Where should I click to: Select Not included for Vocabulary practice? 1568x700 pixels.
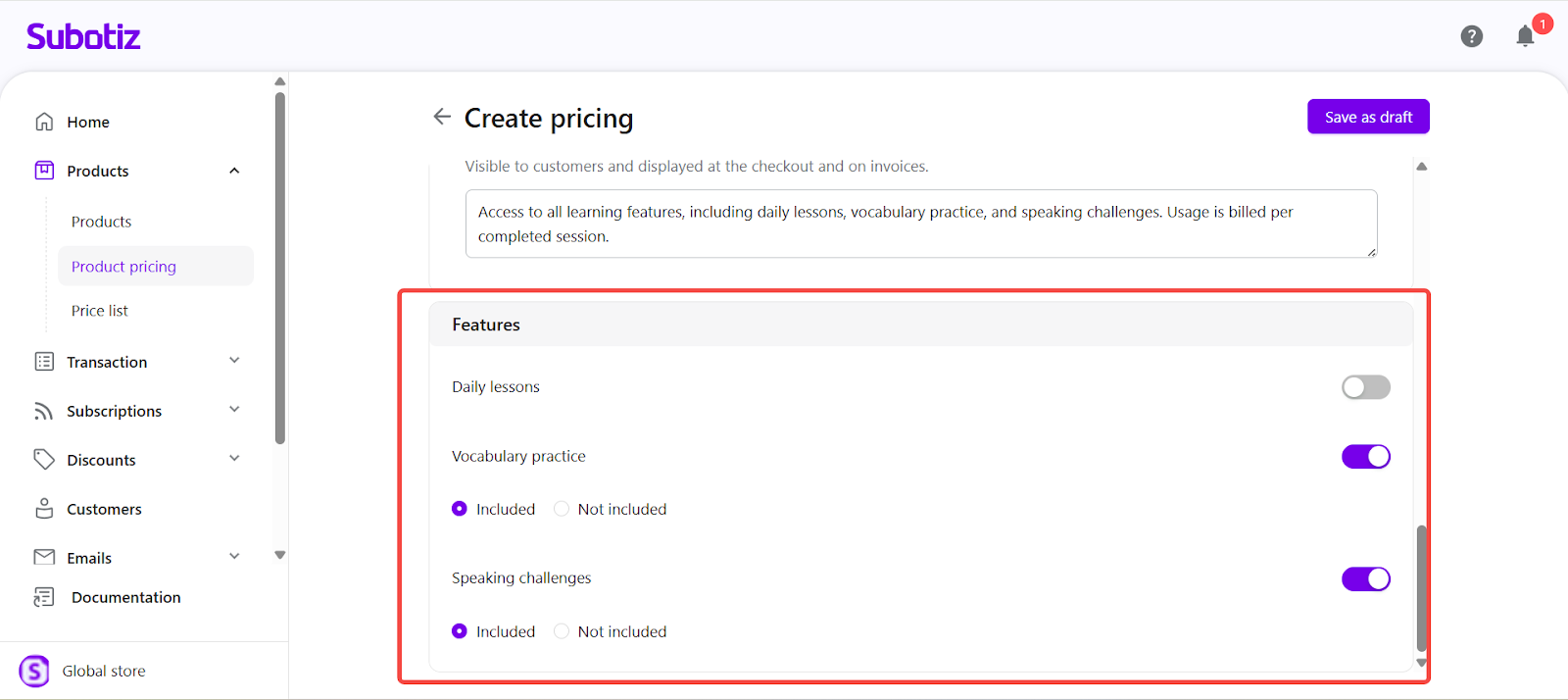point(562,509)
